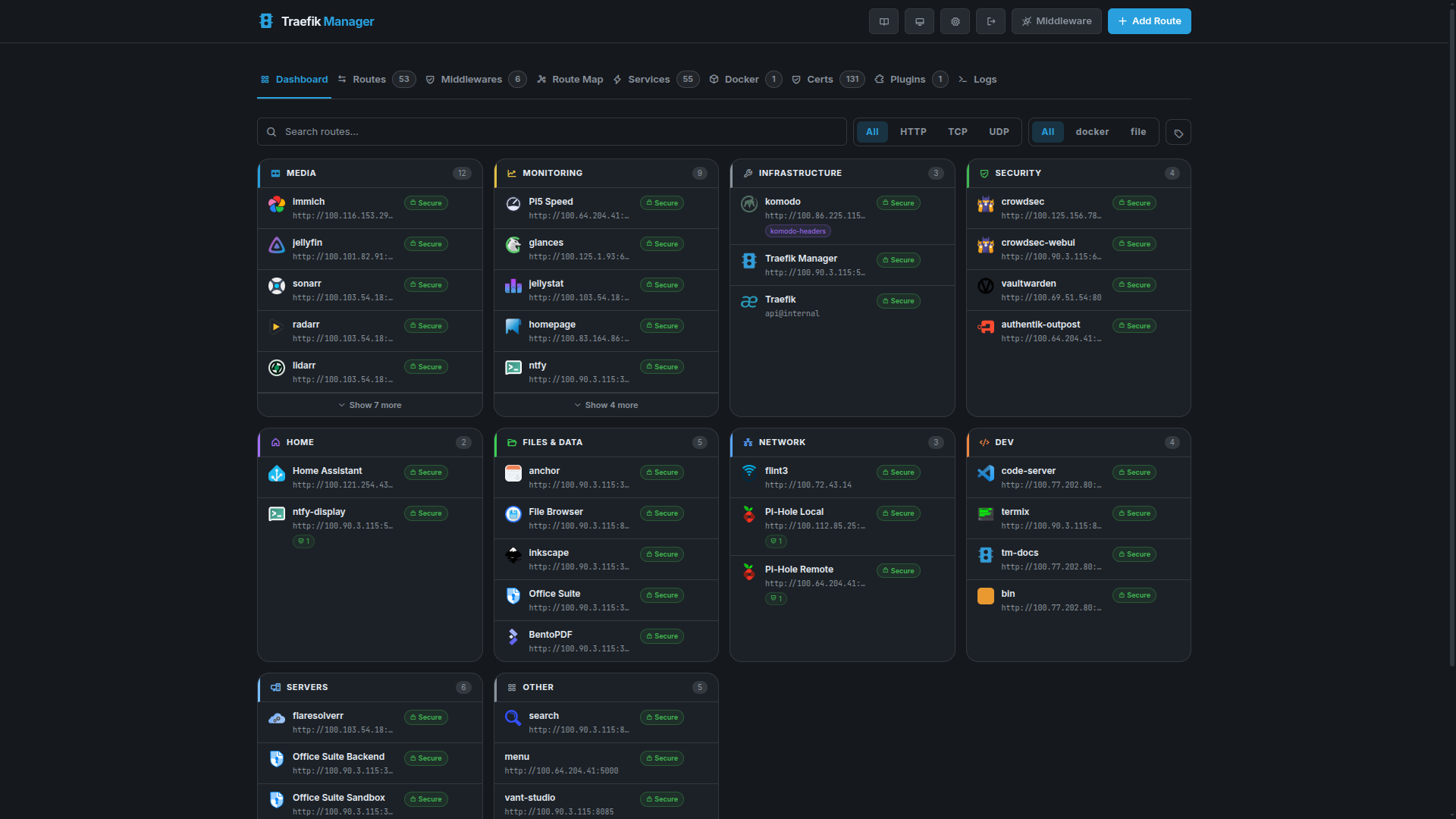Expand 'Show 4 more' in Monitoring card
The image size is (1456, 819).
point(605,404)
